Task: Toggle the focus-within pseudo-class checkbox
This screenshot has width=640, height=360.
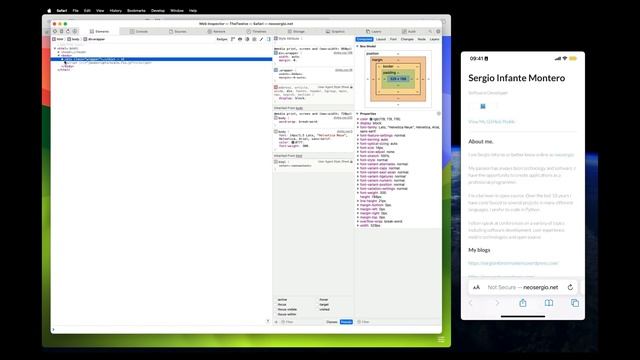Action: [276, 314]
